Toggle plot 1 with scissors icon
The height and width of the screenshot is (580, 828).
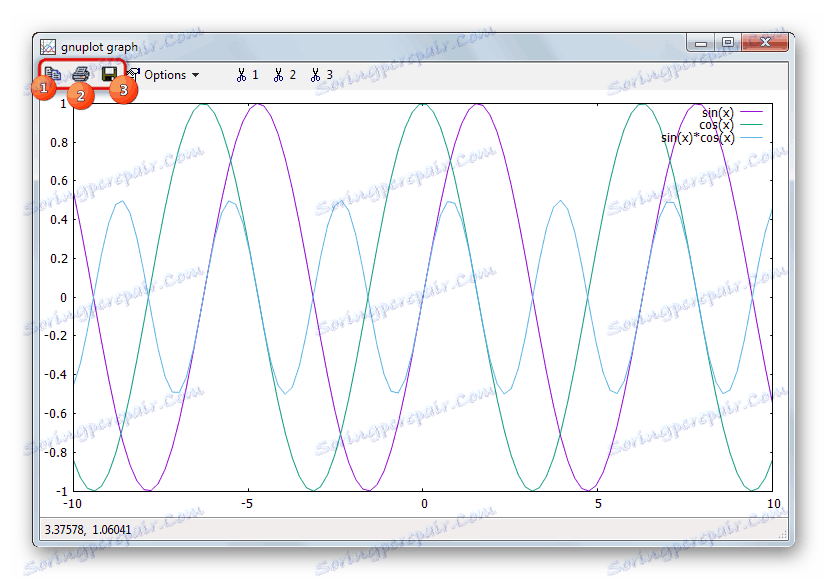coord(247,75)
